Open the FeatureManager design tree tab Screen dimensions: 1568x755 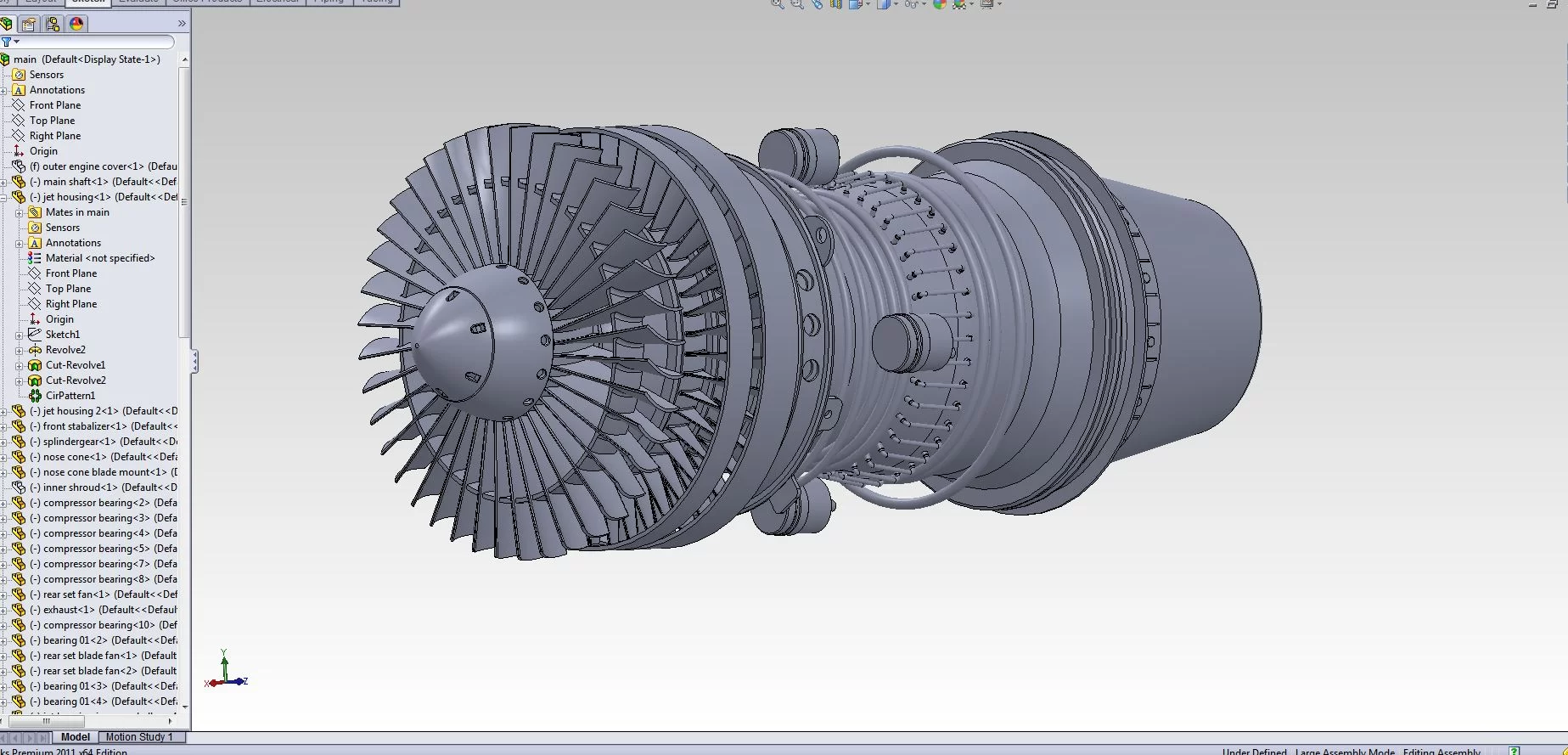pos(7,24)
